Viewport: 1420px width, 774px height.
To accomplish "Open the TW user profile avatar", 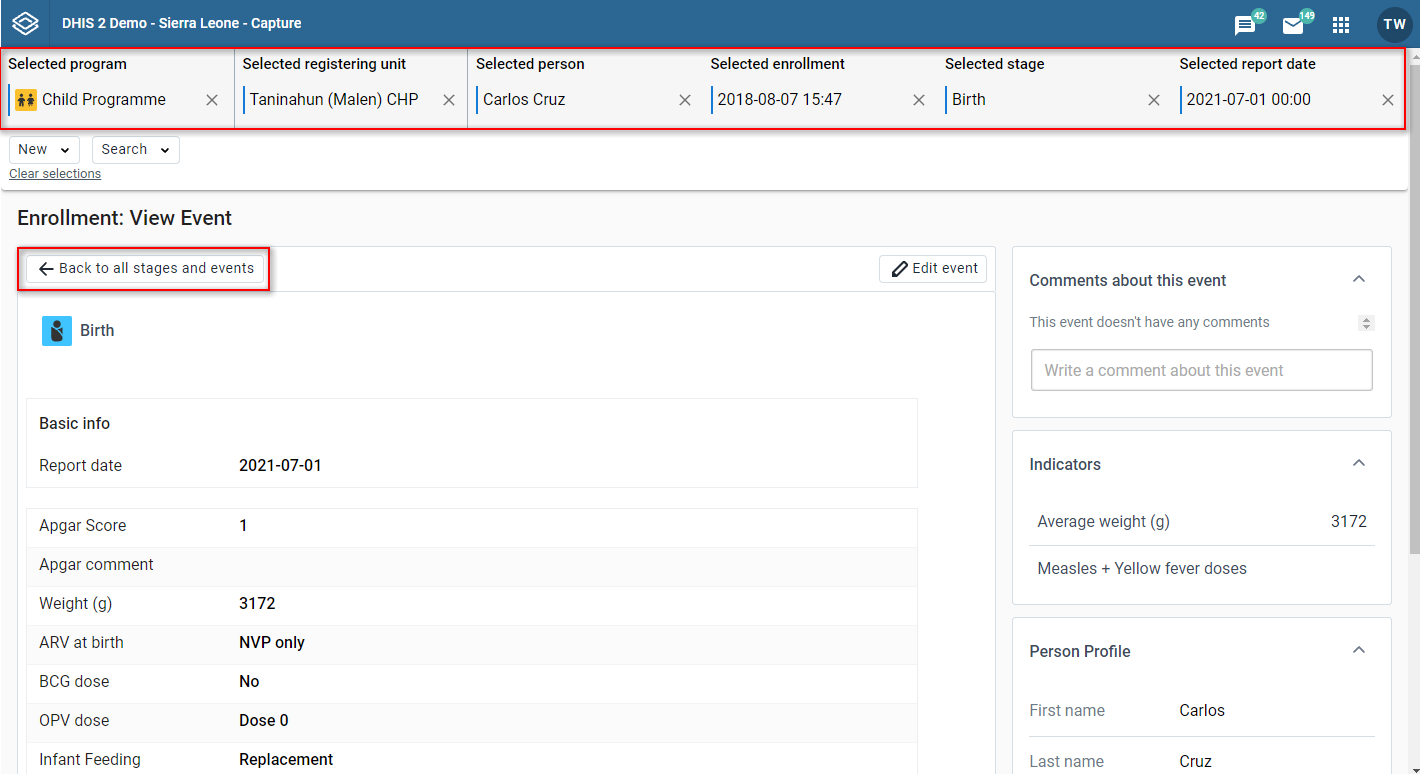I will click(1394, 24).
